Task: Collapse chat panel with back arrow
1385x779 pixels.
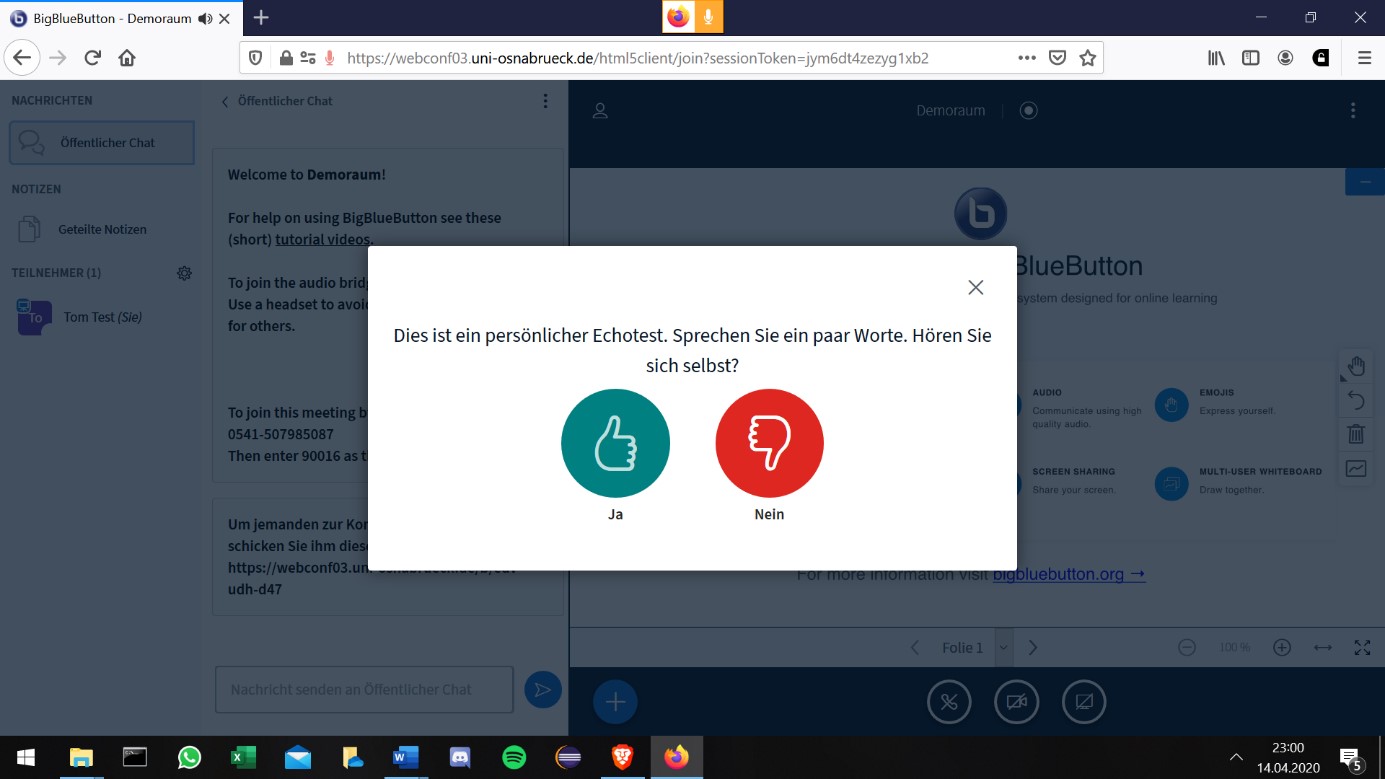Action: click(x=226, y=101)
